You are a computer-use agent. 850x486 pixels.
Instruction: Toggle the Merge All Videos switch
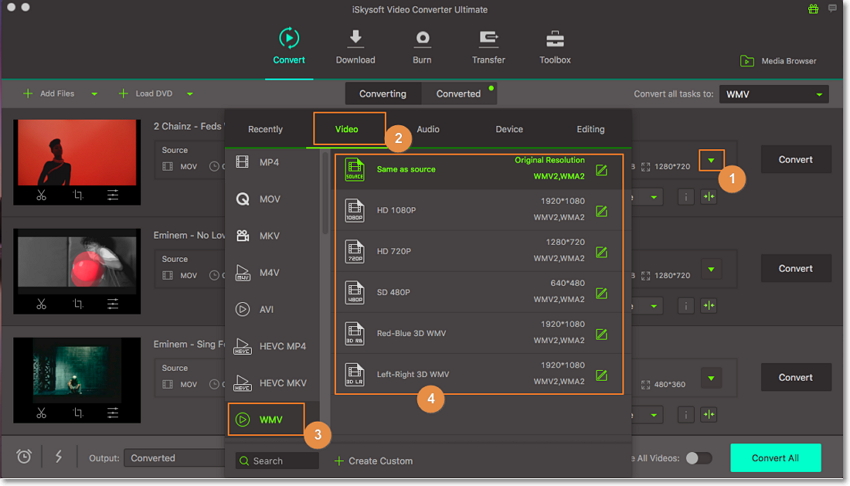tap(698, 458)
